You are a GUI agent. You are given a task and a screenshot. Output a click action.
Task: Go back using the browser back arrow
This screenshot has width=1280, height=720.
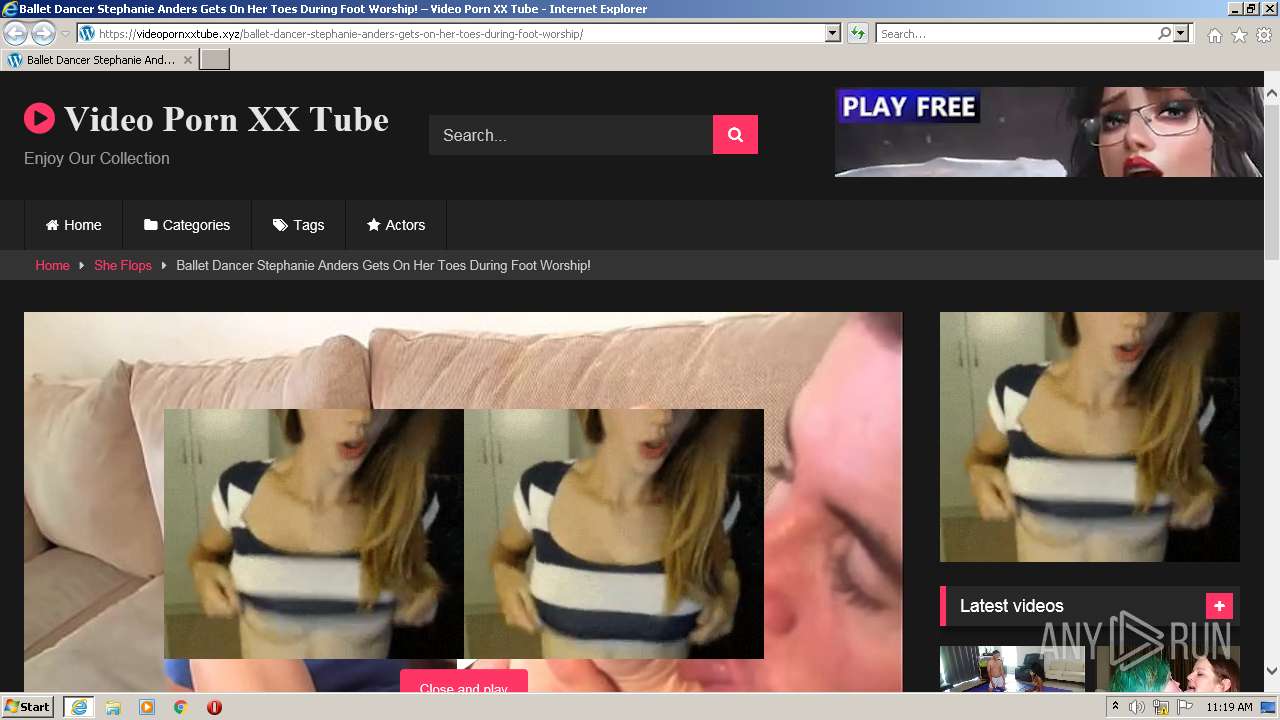tap(15, 33)
